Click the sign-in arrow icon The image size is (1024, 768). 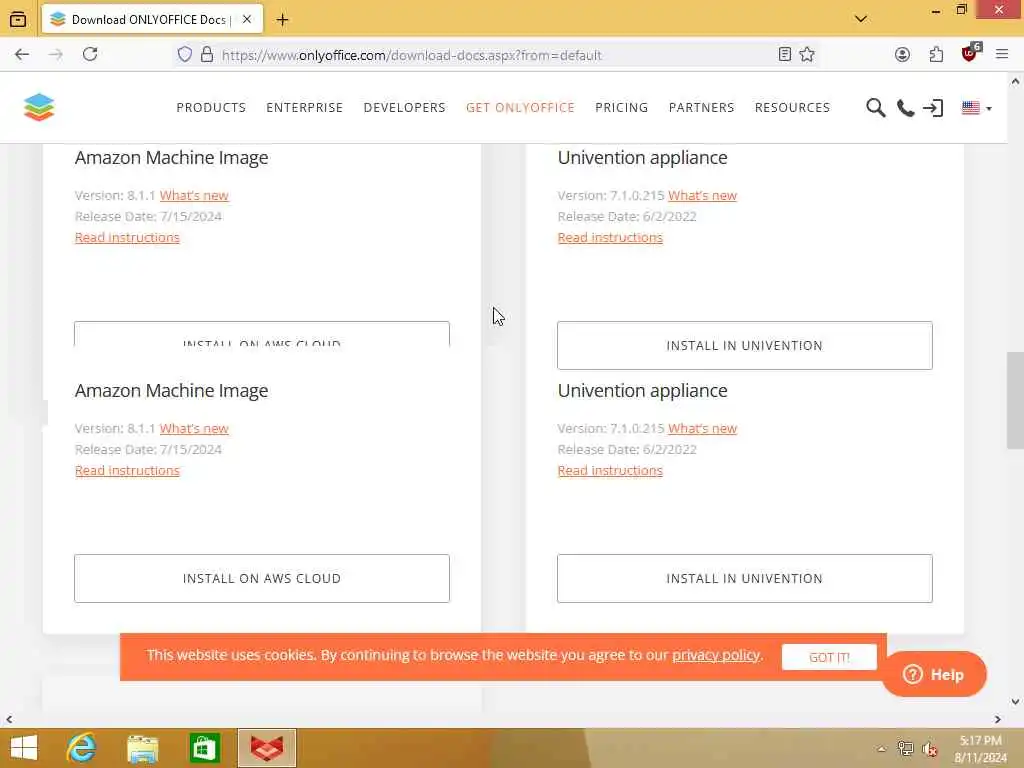pyautogui.click(x=933, y=108)
